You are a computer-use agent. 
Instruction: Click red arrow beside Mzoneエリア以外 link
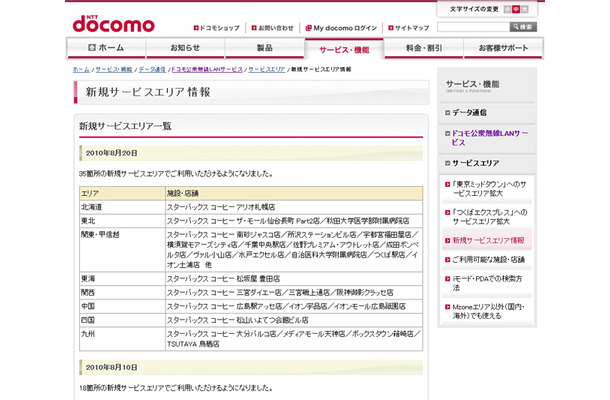[x=447, y=307]
